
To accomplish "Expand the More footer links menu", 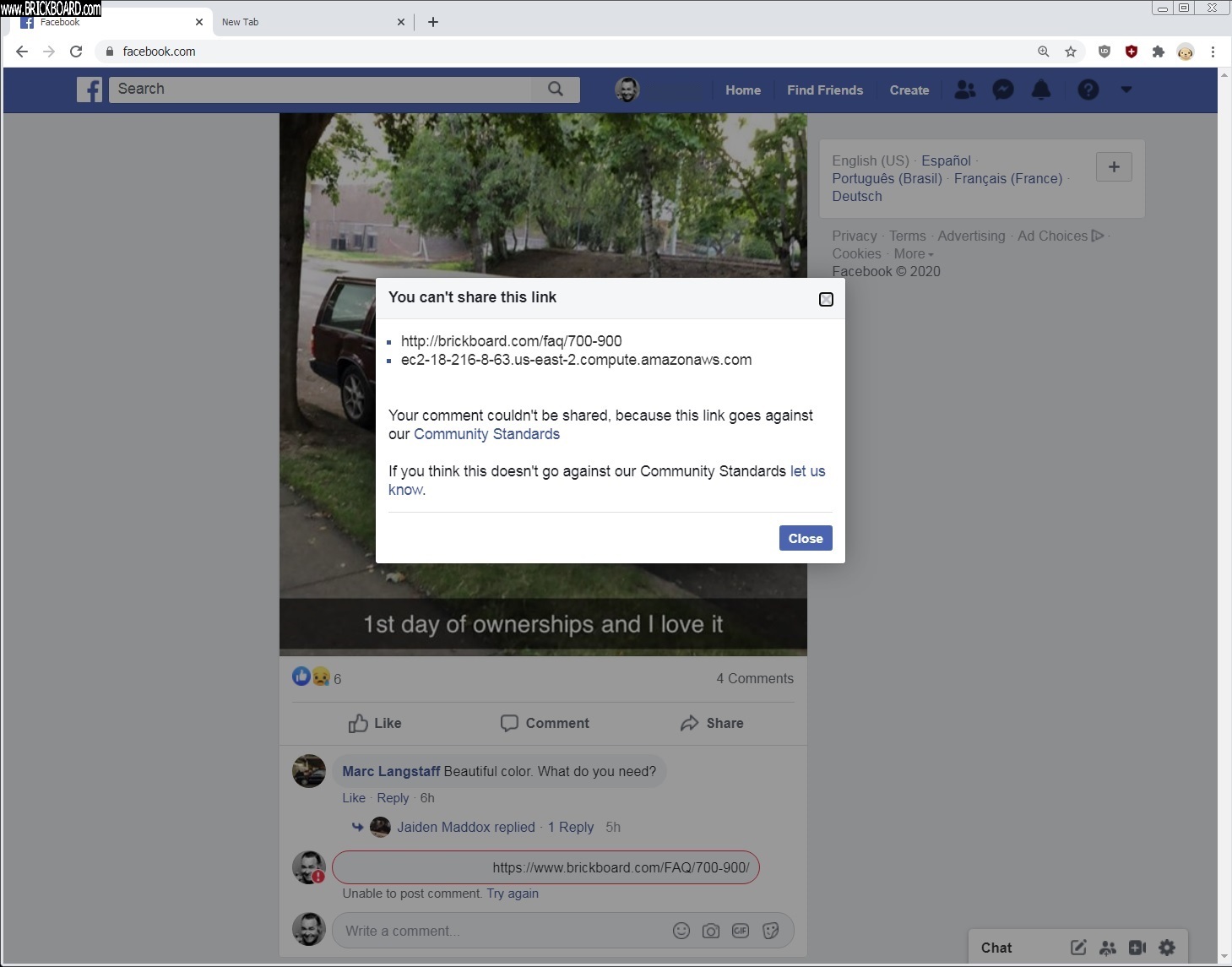I will pos(914,254).
